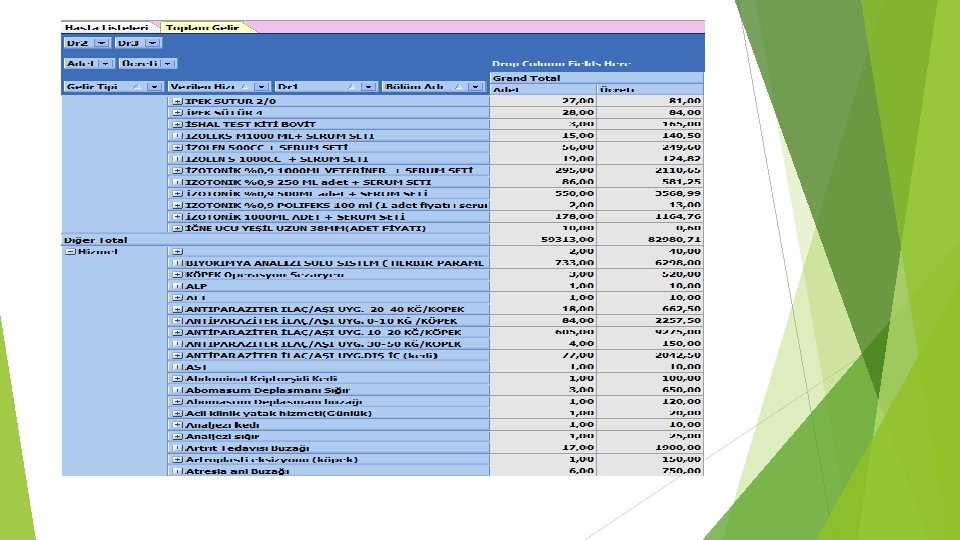Open the Adet data field dropdown
Image resolution: width=960 pixels, height=540 pixels.
(x=106, y=64)
